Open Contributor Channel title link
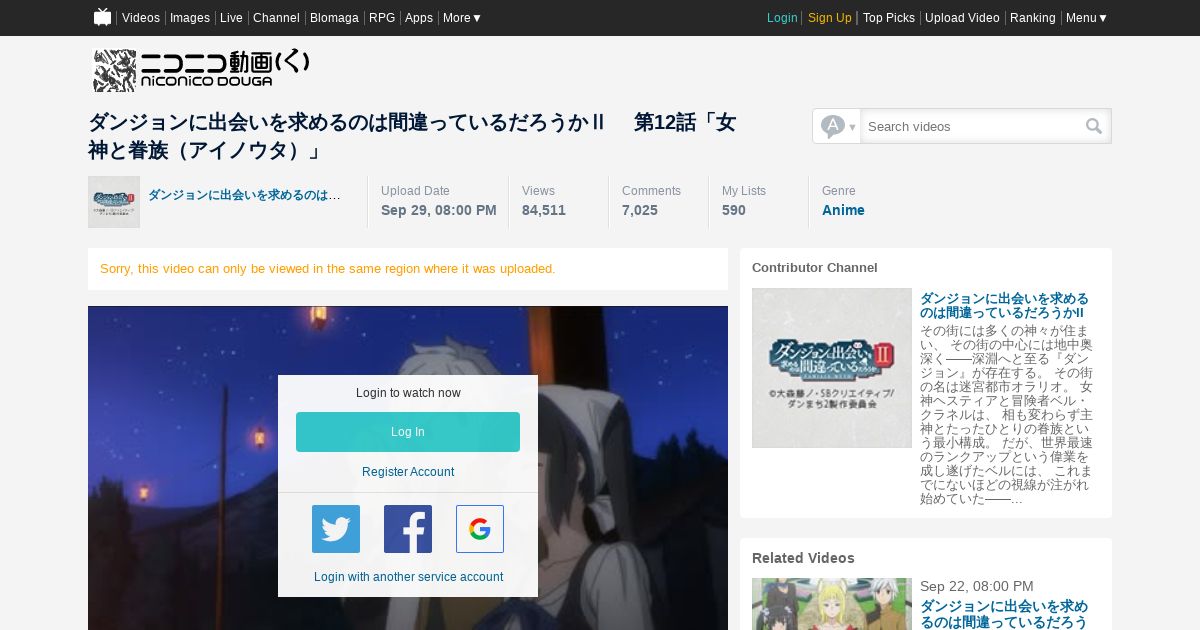This screenshot has width=1200, height=630. tap(1004, 306)
